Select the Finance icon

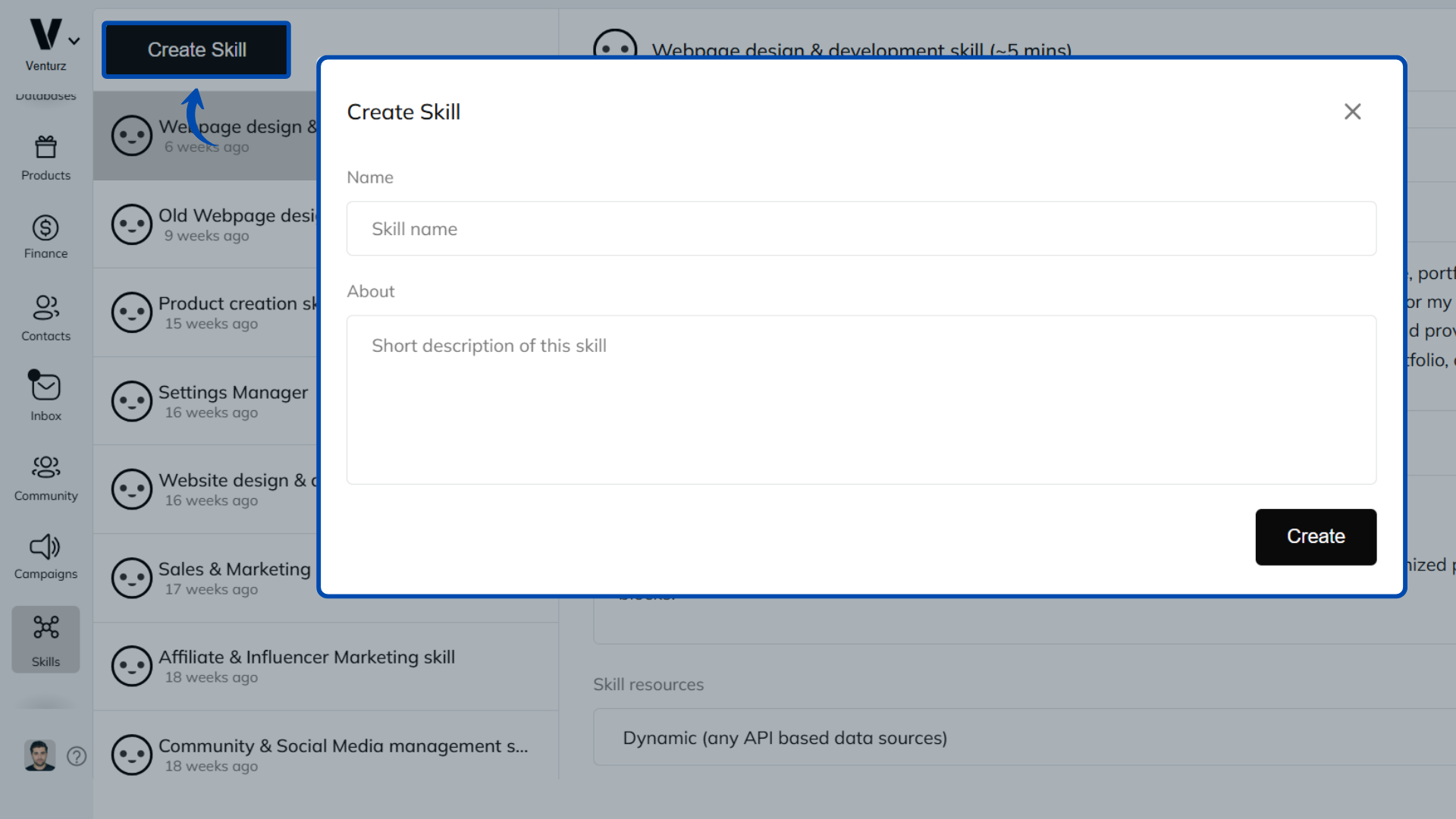(45, 237)
